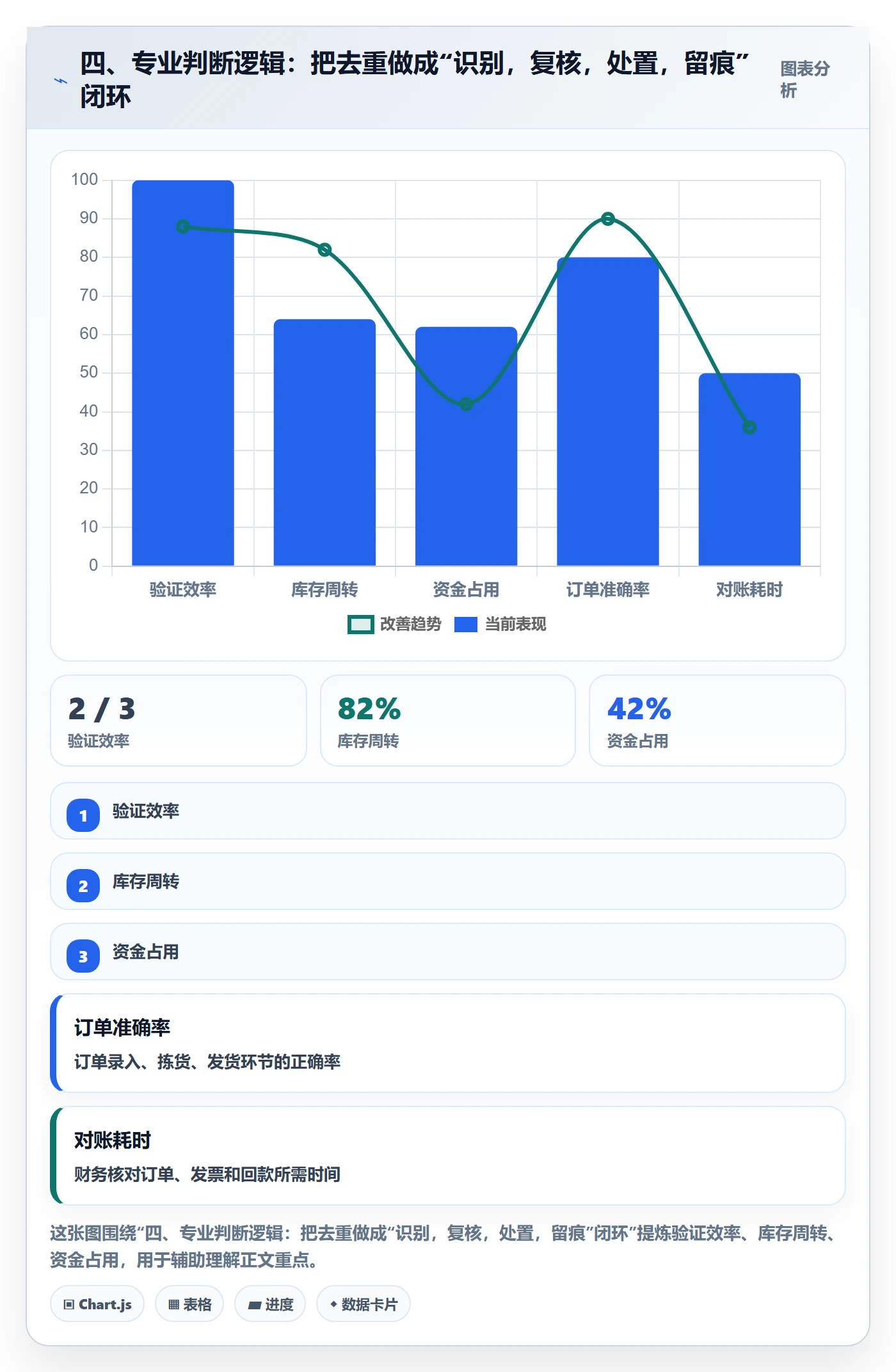Toggle the 改善趋势 legend swatch
This screenshot has height=1372, width=896.
point(360,625)
